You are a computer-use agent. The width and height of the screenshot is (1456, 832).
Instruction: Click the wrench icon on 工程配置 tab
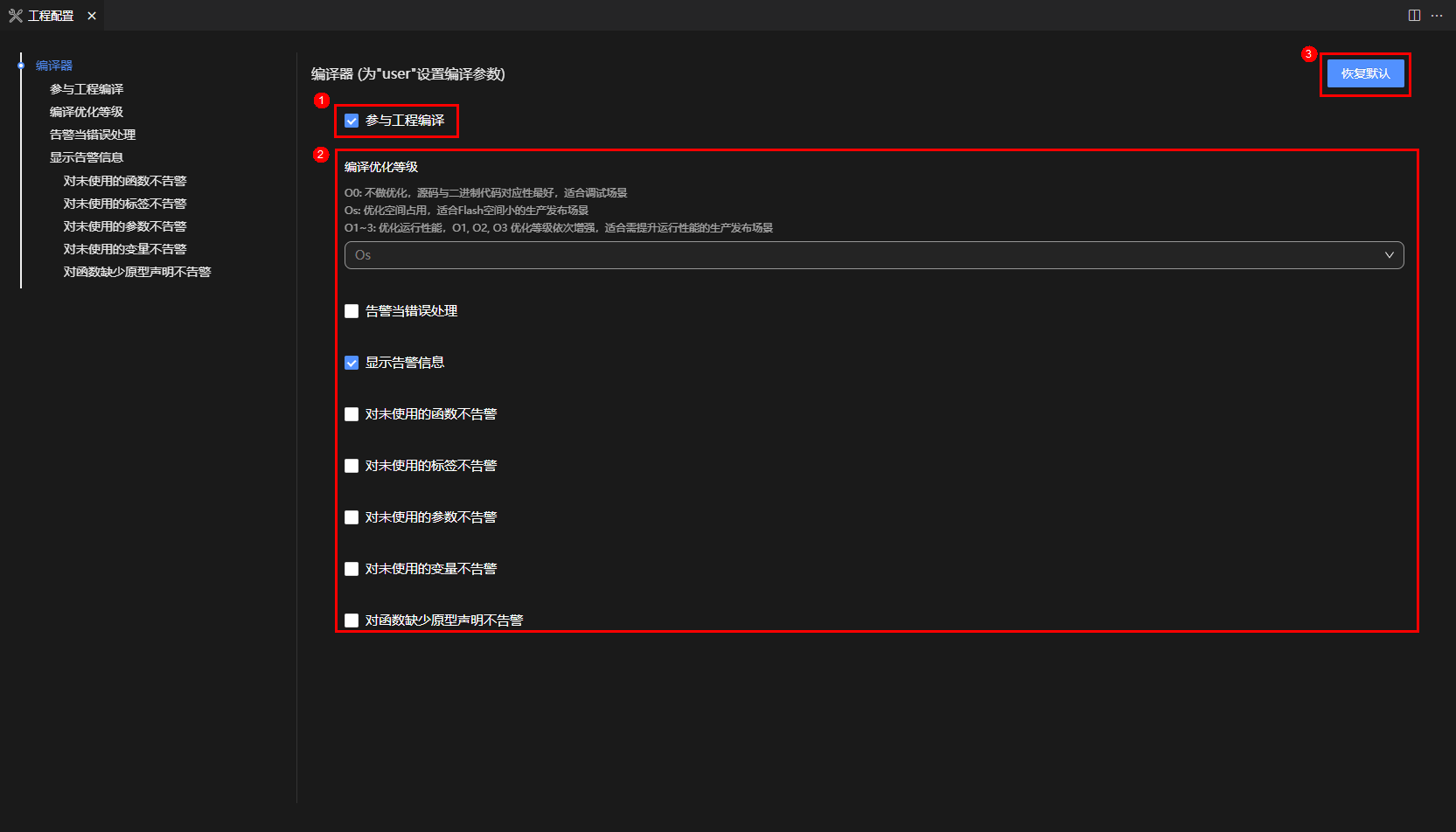pos(15,16)
